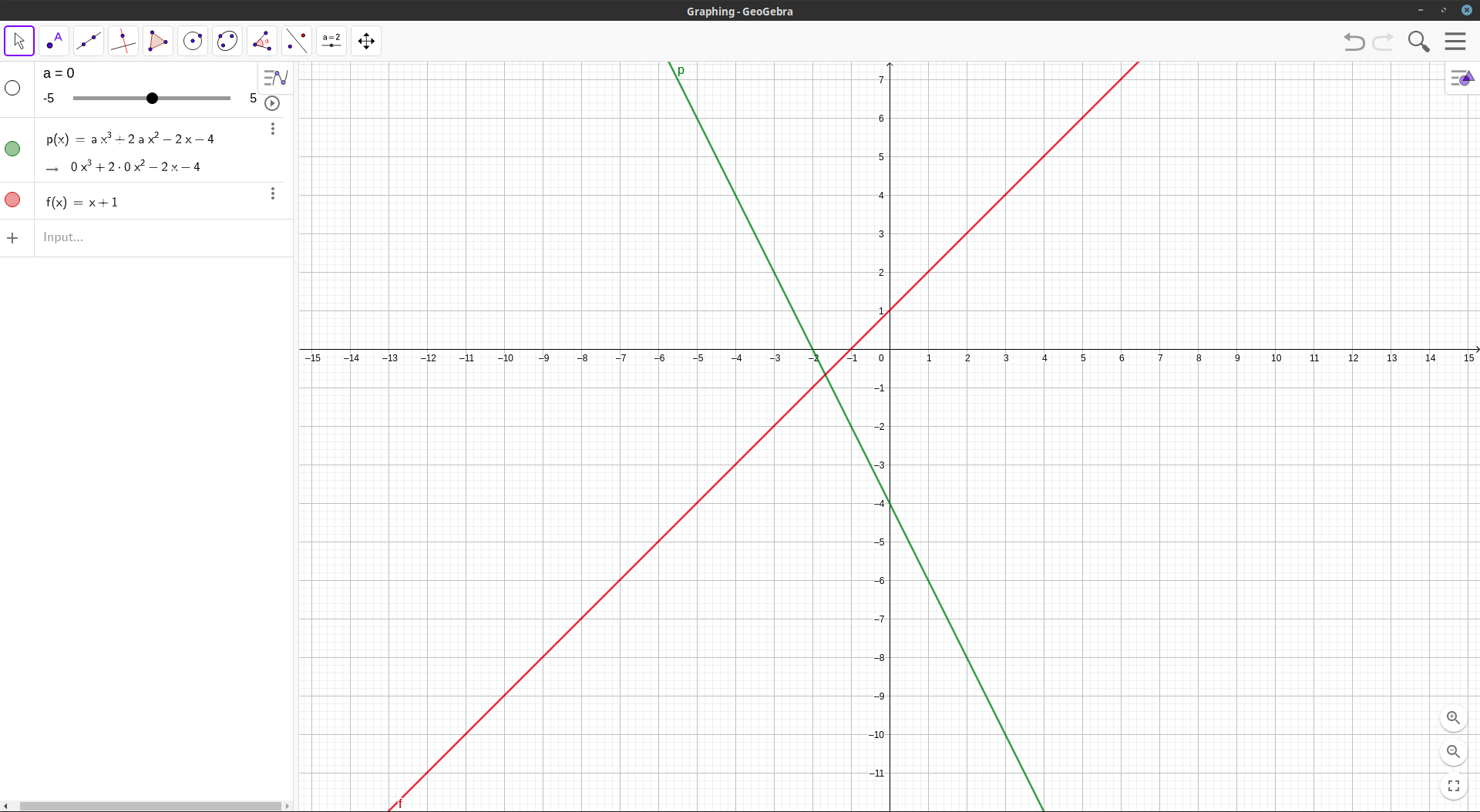1480x812 pixels.
Task: Click the Input field
Action: click(x=163, y=237)
